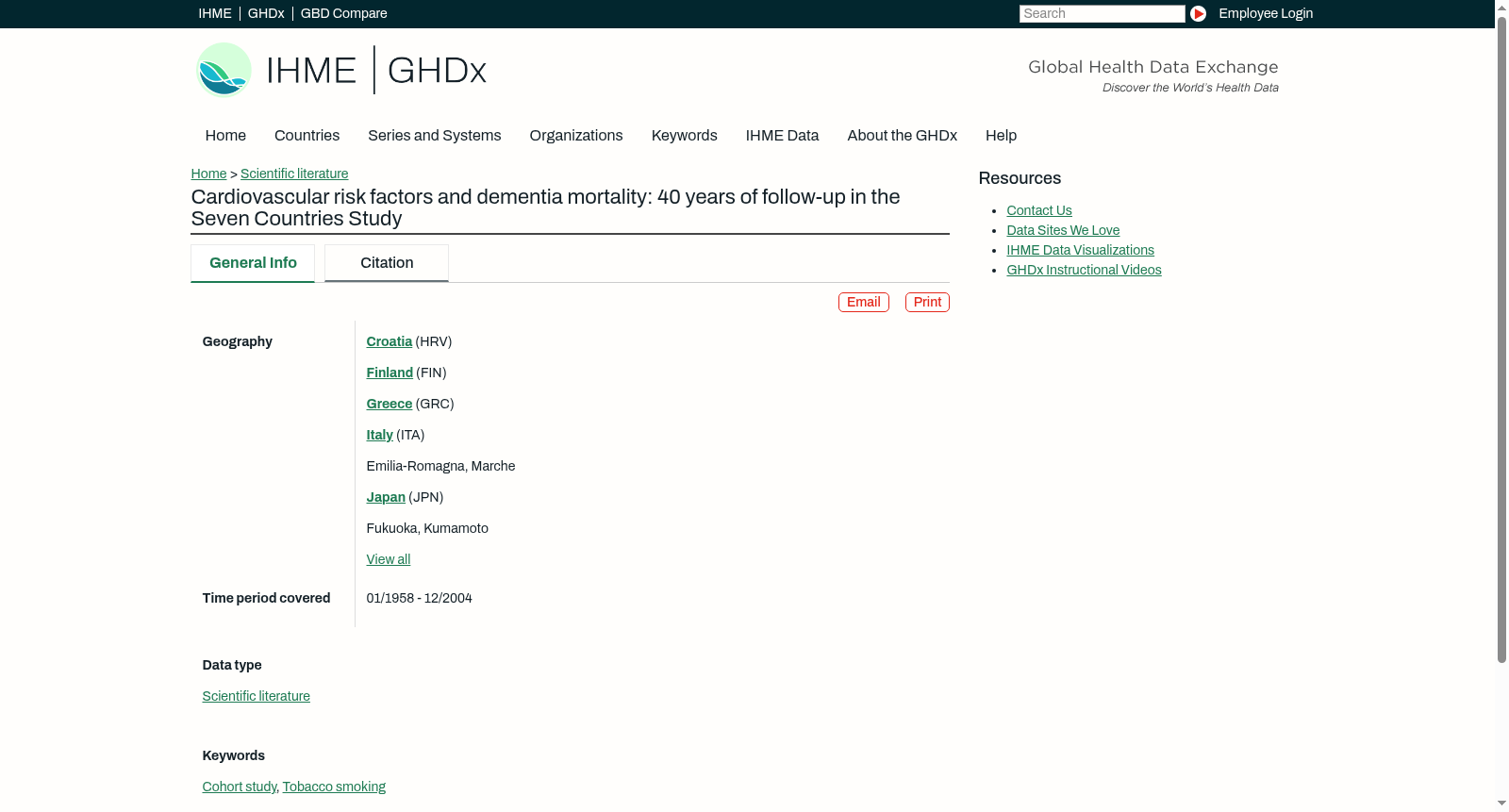Screen dimensions: 1509x812
Task: Open the Keywords menu
Action: point(685,136)
